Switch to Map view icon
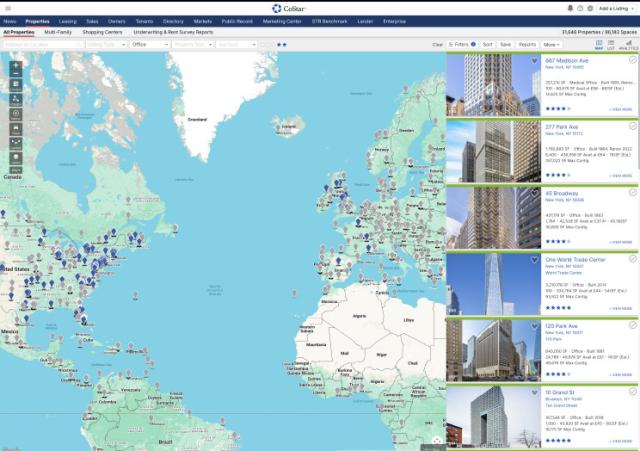The image size is (640, 451). click(x=599, y=44)
